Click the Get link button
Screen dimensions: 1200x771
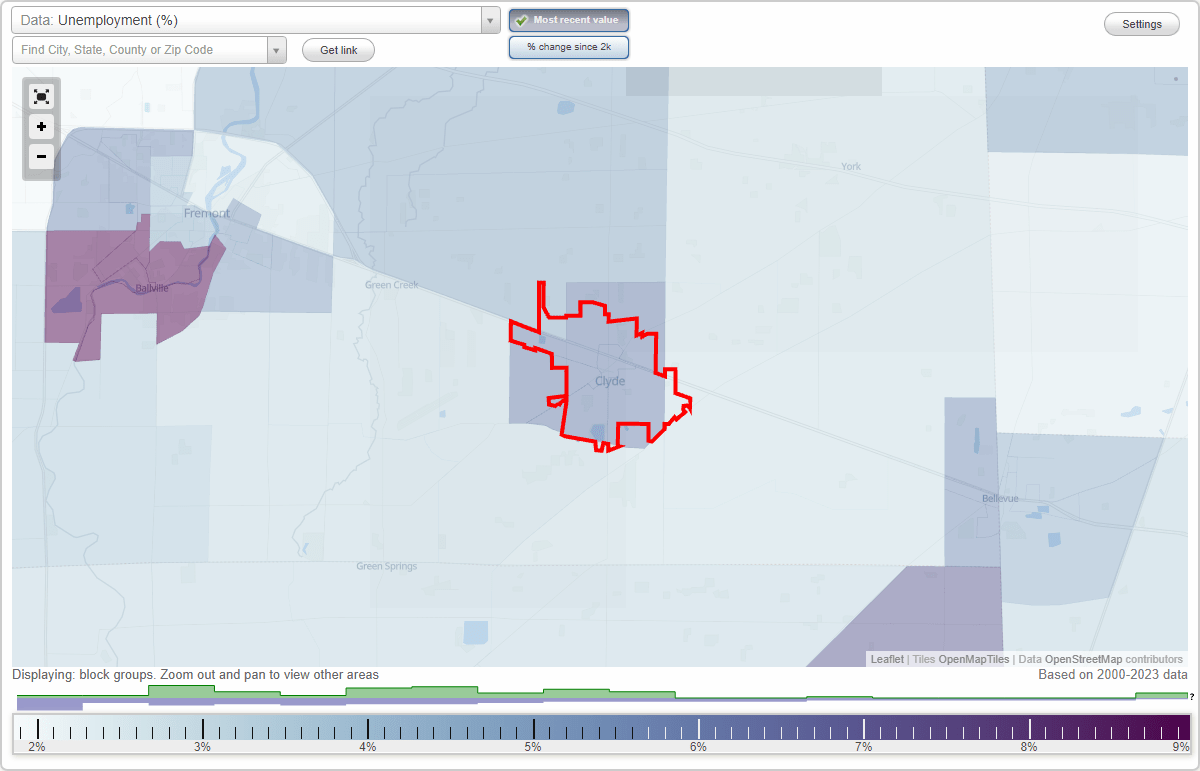pyautogui.click(x=338, y=50)
